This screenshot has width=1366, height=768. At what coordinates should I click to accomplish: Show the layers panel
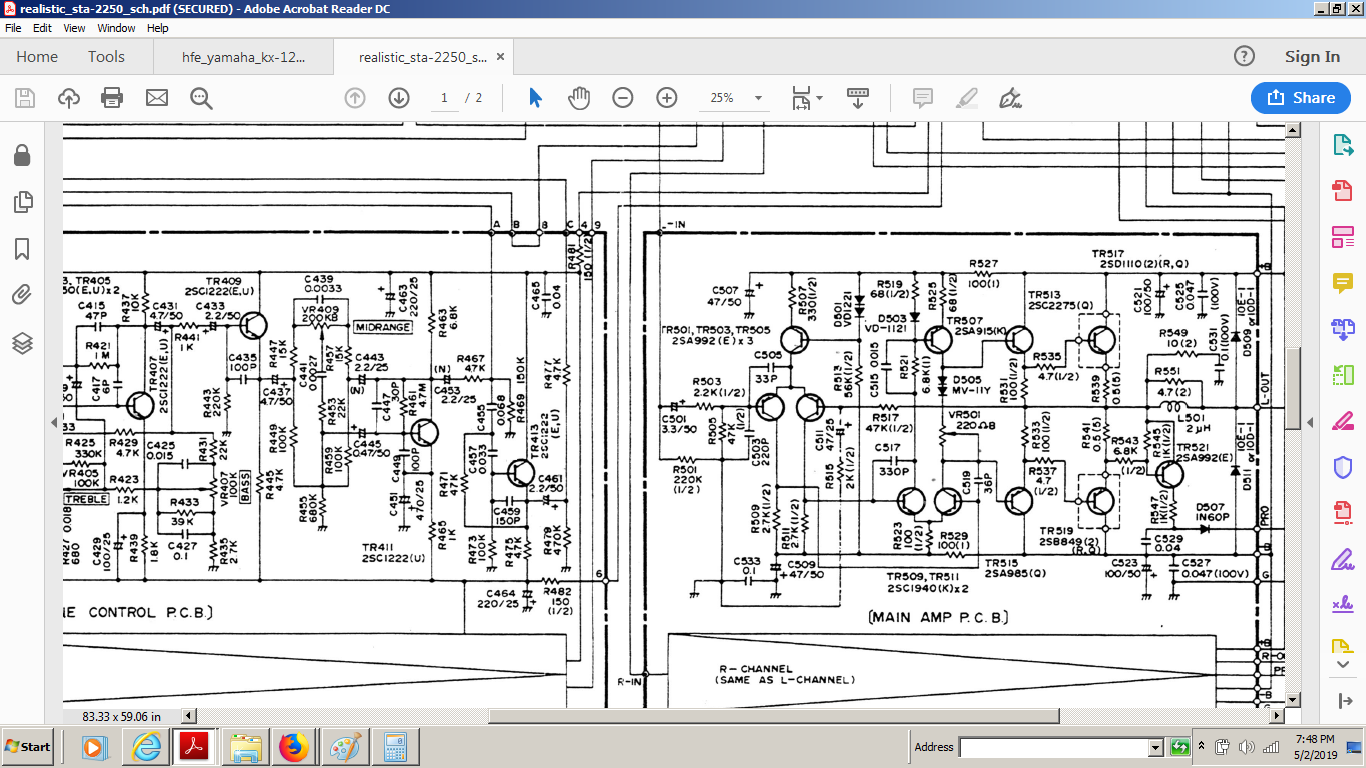[x=22, y=343]
